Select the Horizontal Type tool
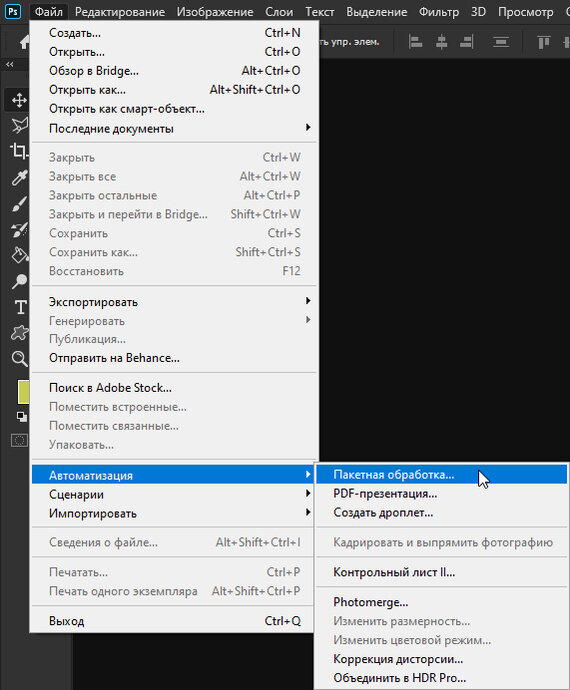This screenshot has height=690, width=570. (x=20, y=307)
